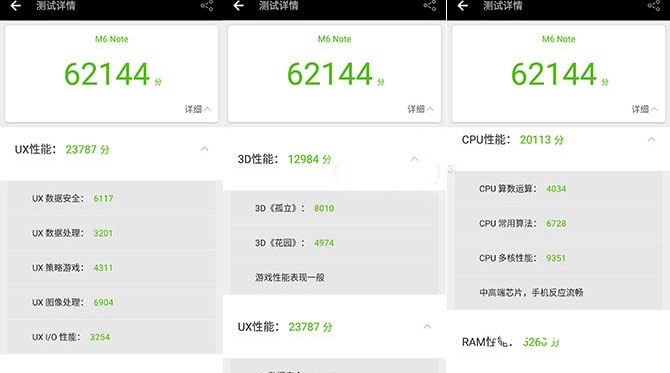Select 3D《花园》4974 row
Image resolution: width=670 pixels, height=373 pixels.
(335, 243)
